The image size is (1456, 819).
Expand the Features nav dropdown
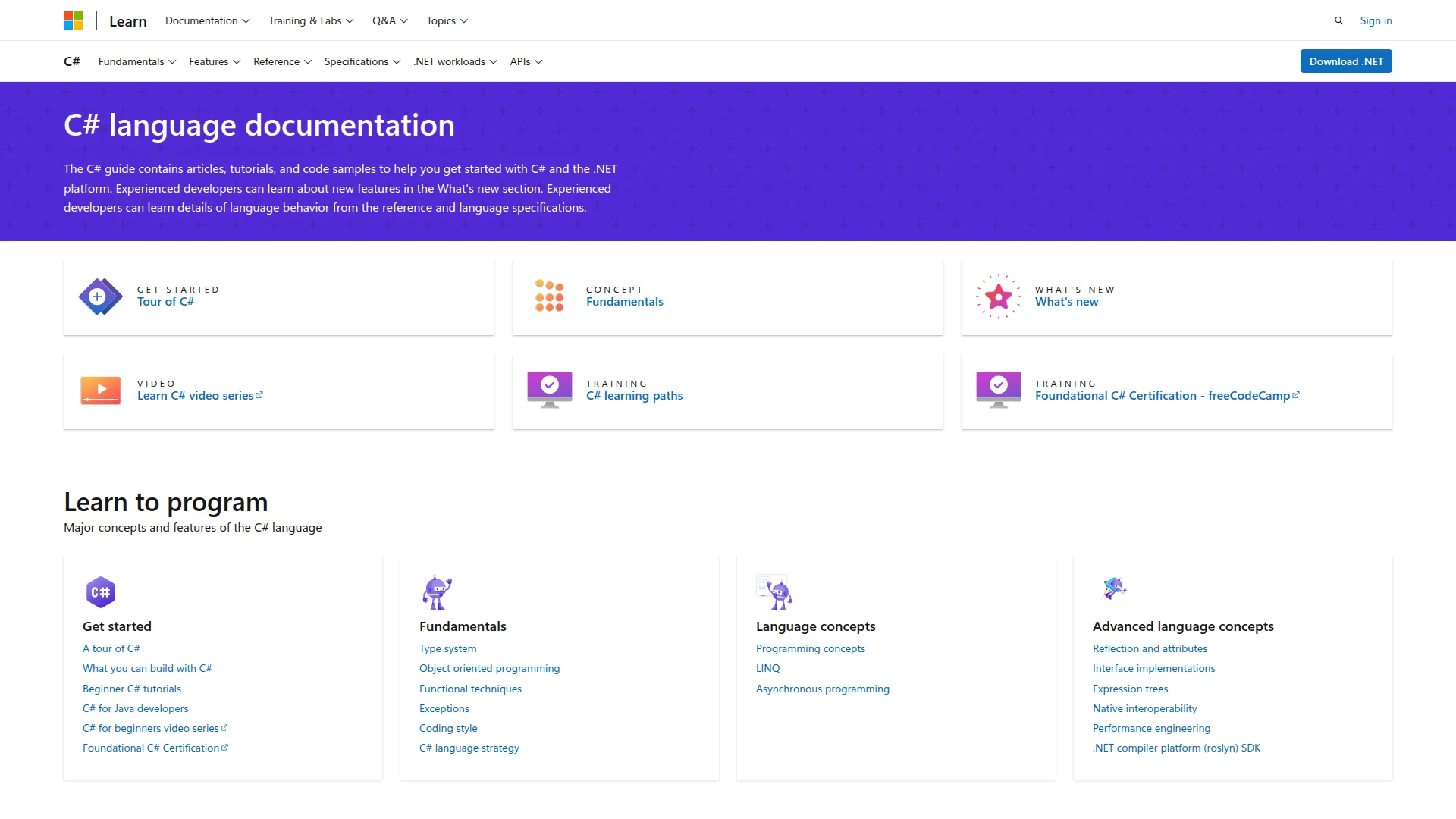(x=215, y=61)
